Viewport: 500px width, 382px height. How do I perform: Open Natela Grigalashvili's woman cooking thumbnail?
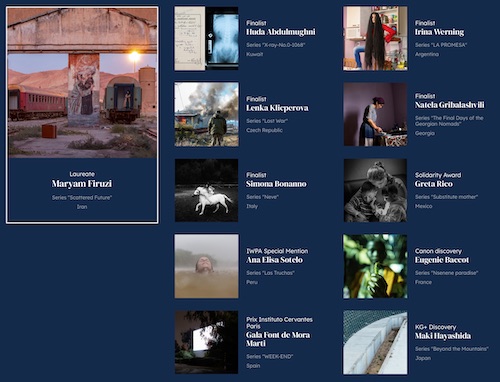[375, 114]
